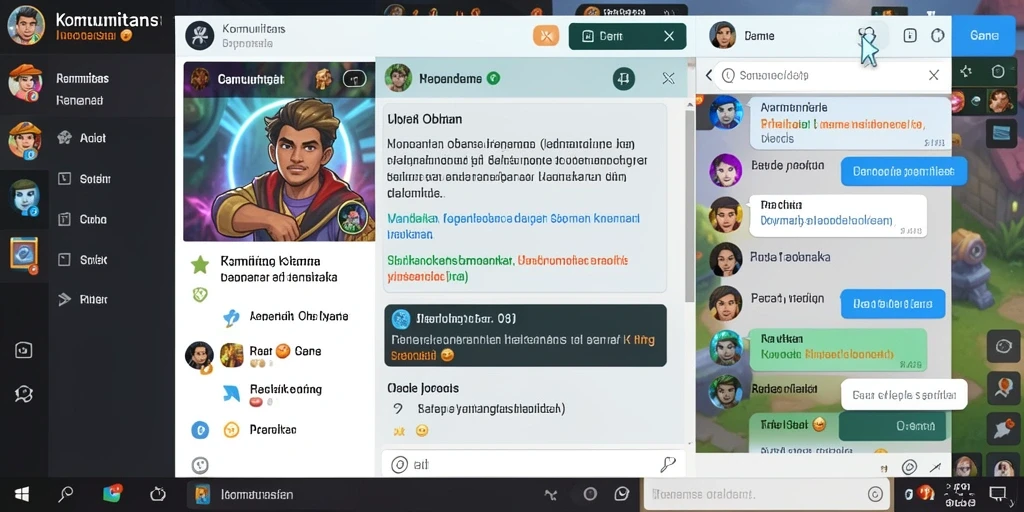Click the message input field in middle panel
The width and height of the screenshot is (1024, 512).
(534, 464)
